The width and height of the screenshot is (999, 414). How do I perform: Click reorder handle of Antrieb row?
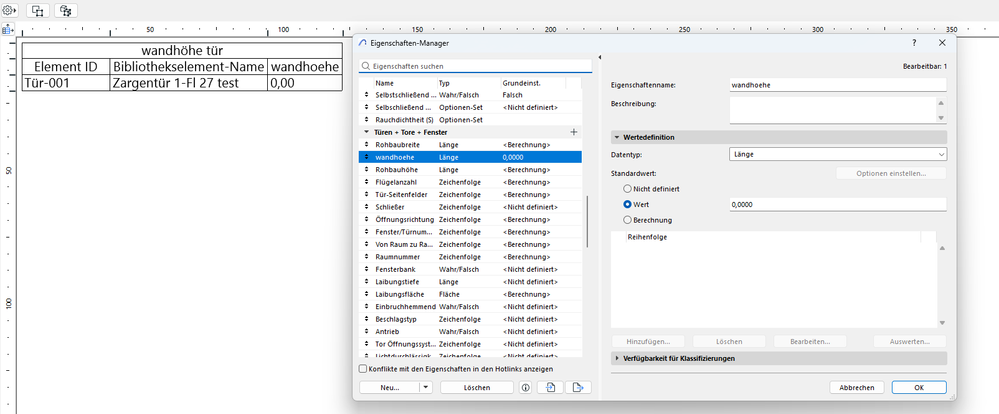pos(366,332)
